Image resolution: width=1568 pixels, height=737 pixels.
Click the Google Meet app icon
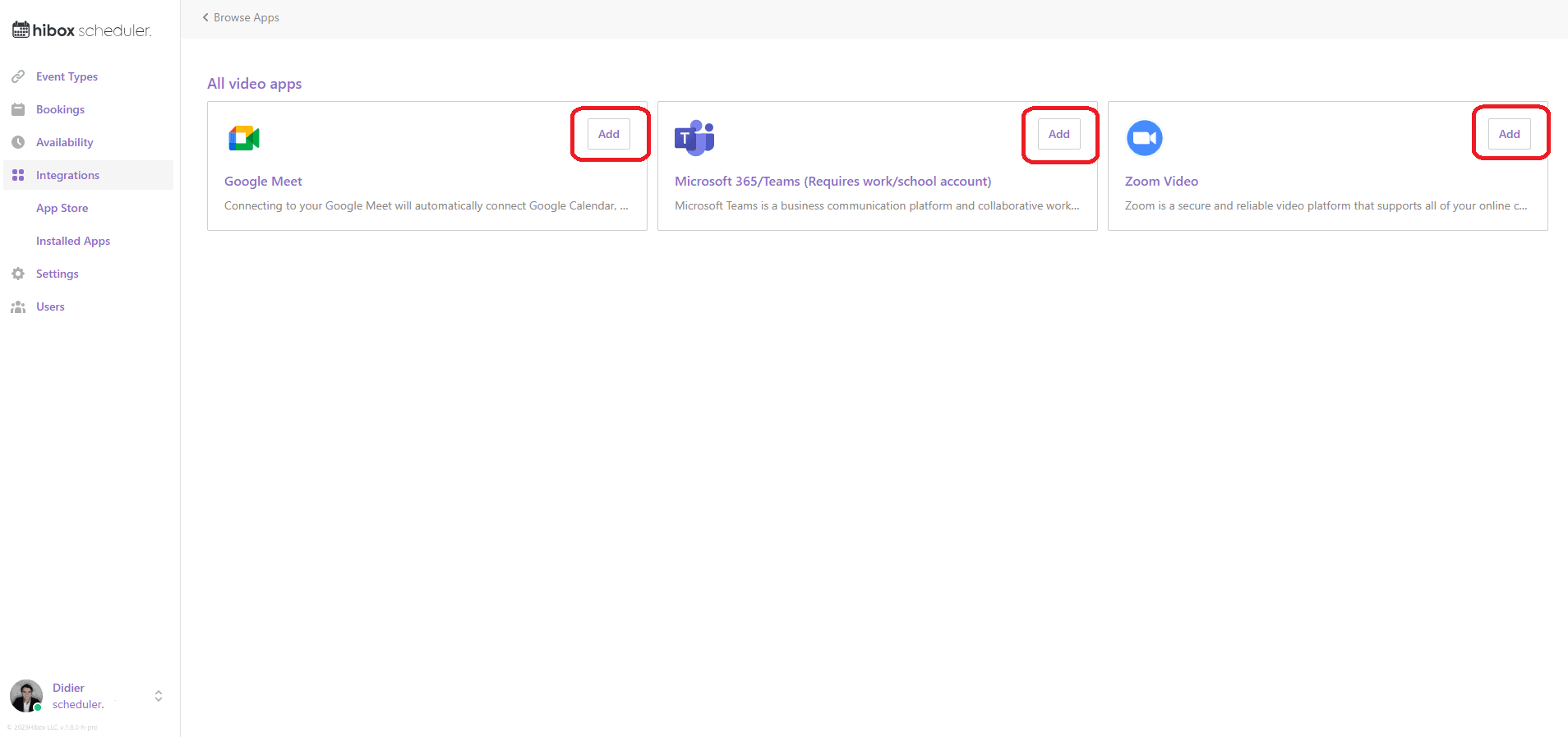click(244, 138)
